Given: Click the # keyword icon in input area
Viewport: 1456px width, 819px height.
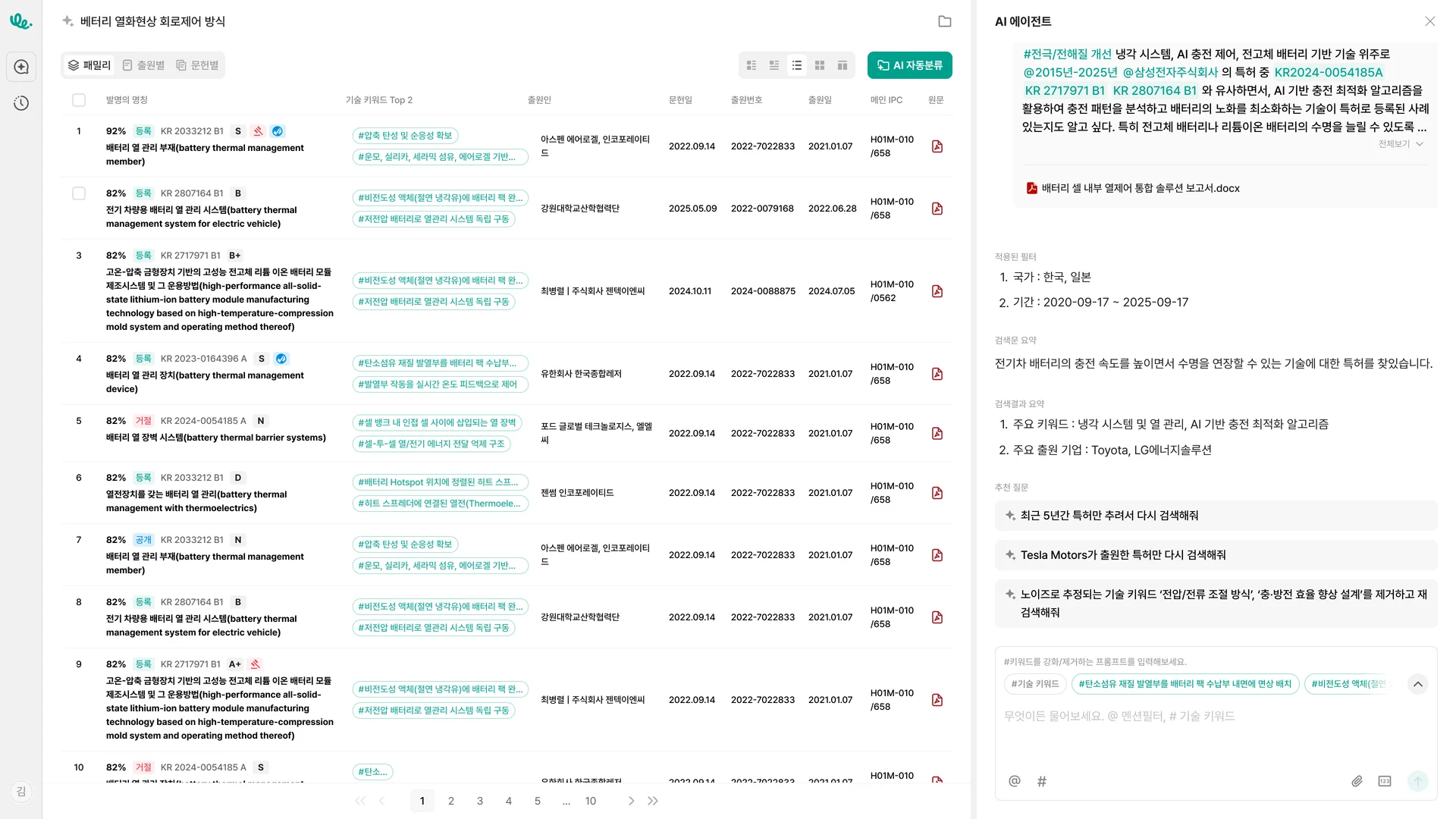Looking at the screenshot, I should (x=1041, y=781).
